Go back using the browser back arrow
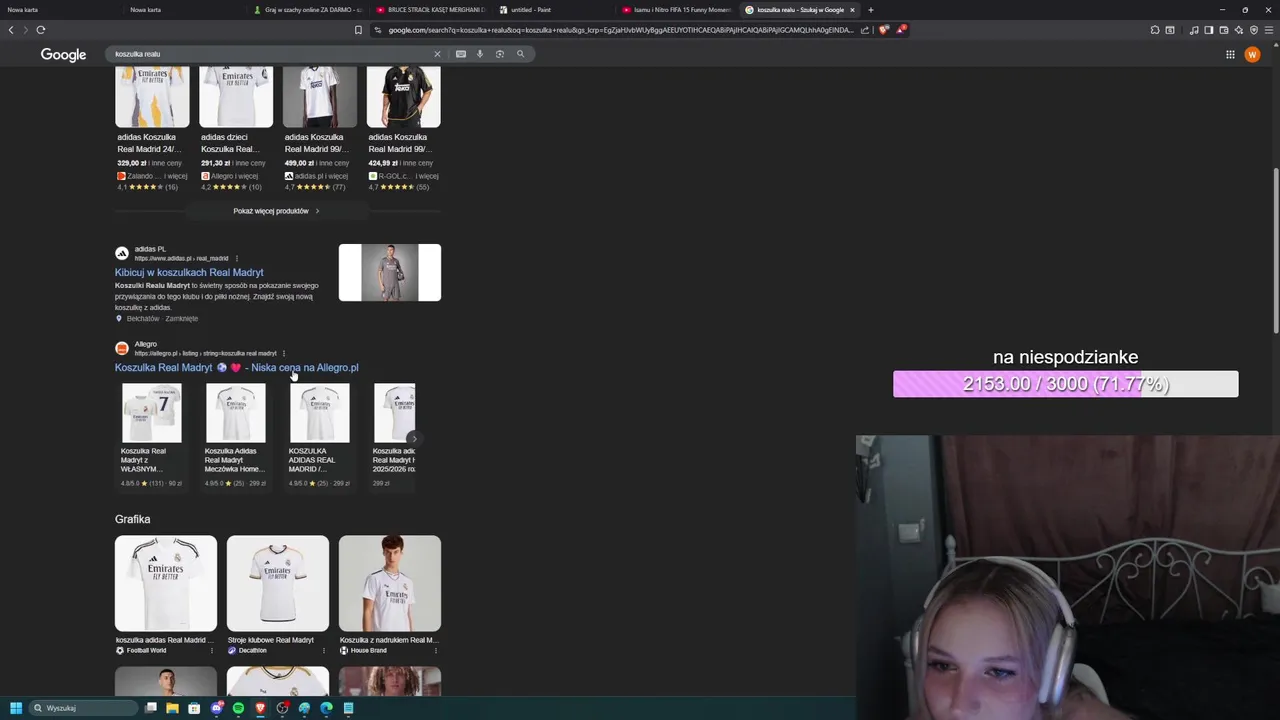 (11, 30)
